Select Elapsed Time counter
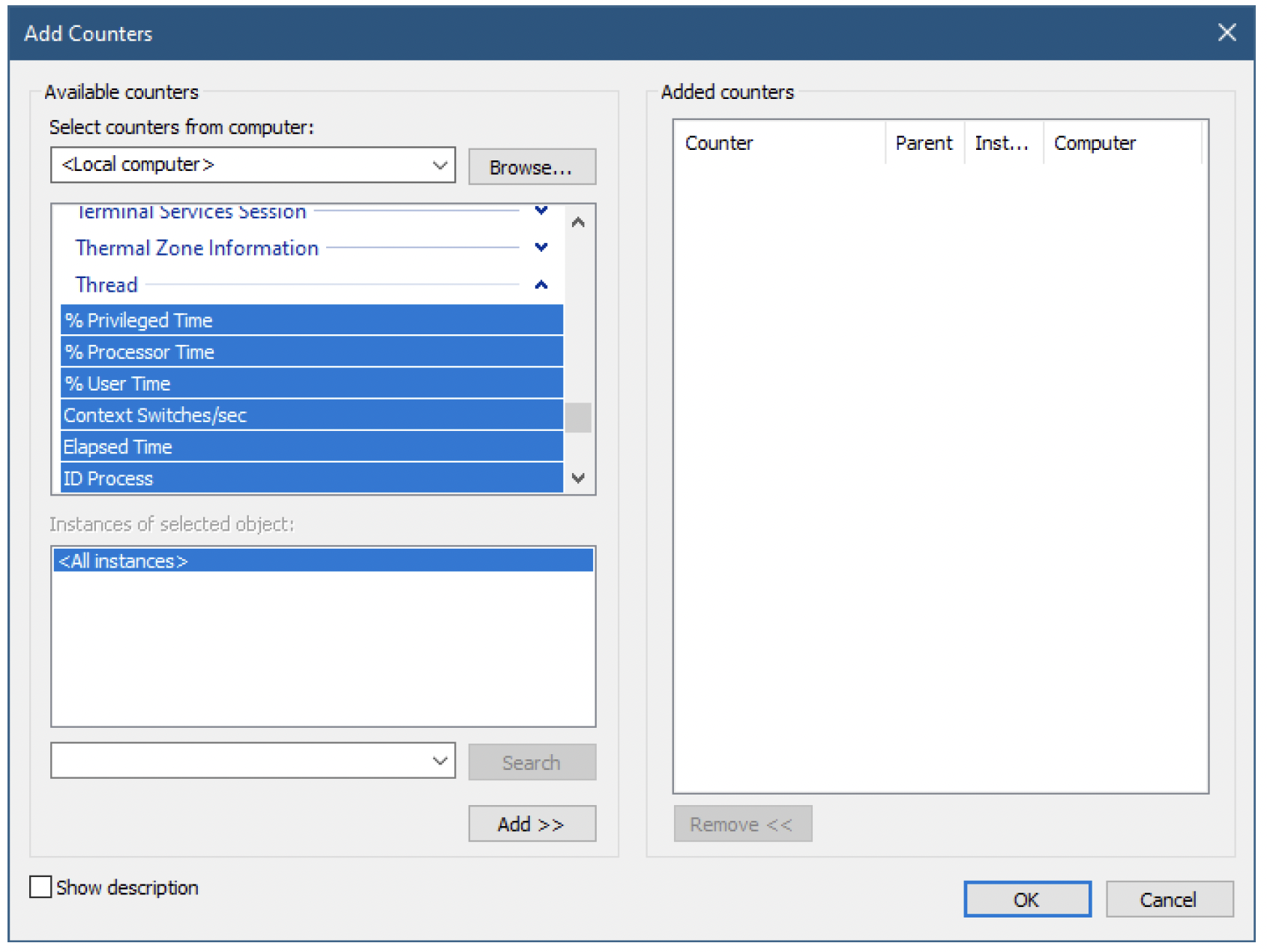 coord(311,447)
